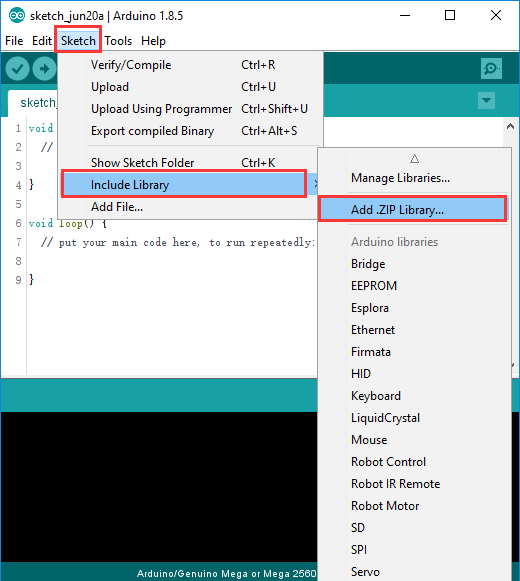Include the HID library
520x581 pixels.
click(414, 374)
